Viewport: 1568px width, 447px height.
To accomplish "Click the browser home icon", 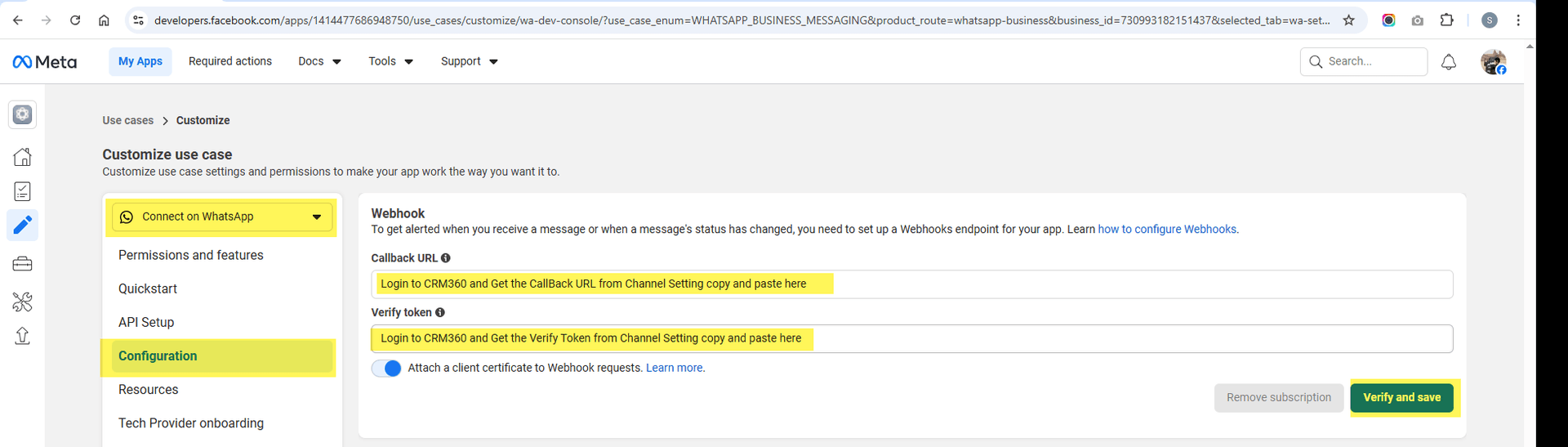I will 104,20.
